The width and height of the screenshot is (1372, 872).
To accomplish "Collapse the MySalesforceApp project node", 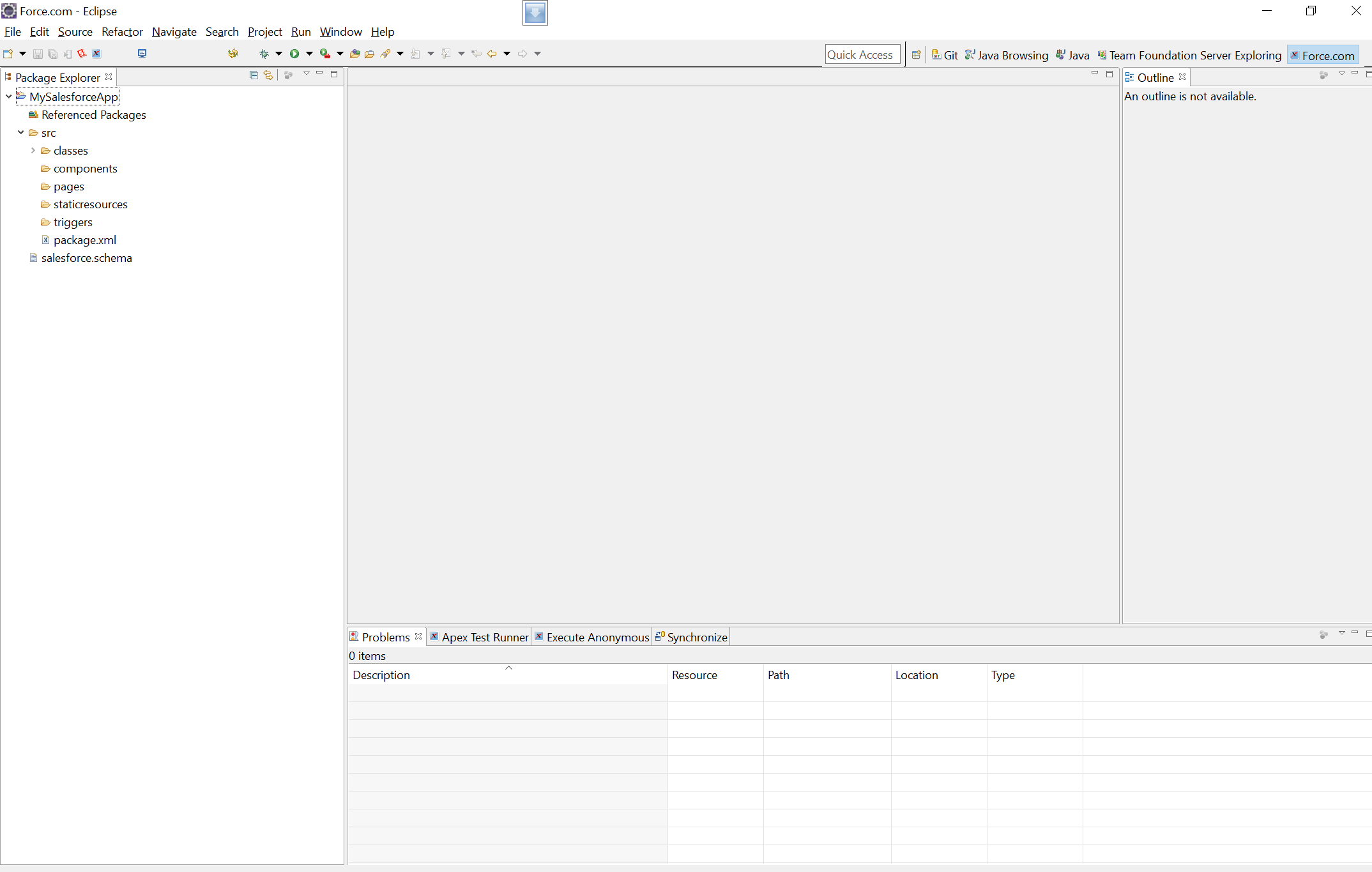I will coord(8,96).
